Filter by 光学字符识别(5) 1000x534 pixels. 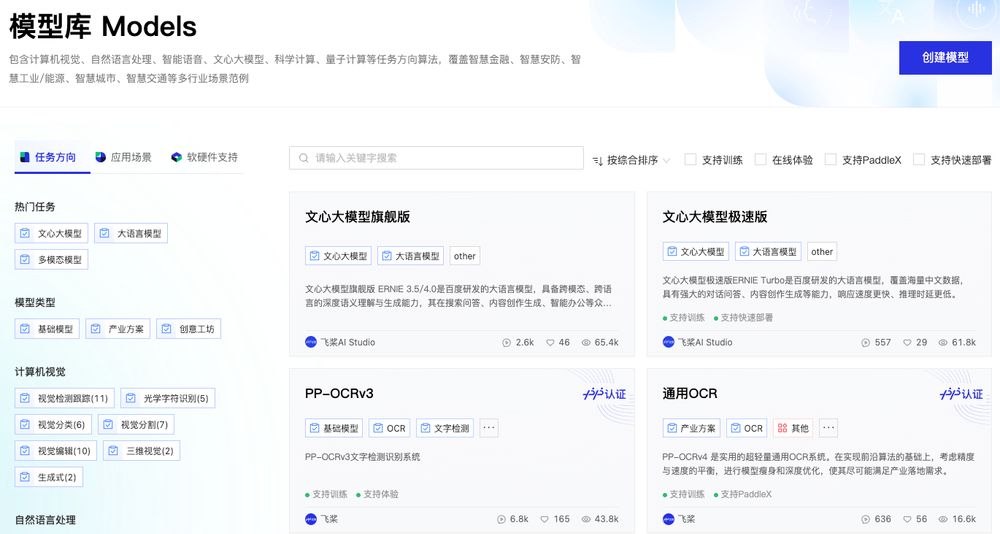click(168, 398)
